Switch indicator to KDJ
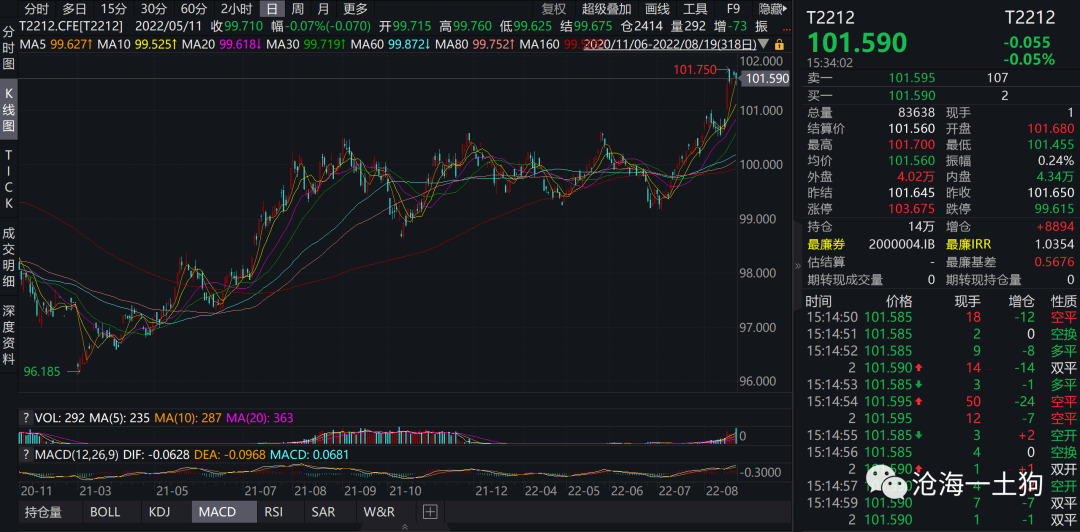 coord(158,511)
